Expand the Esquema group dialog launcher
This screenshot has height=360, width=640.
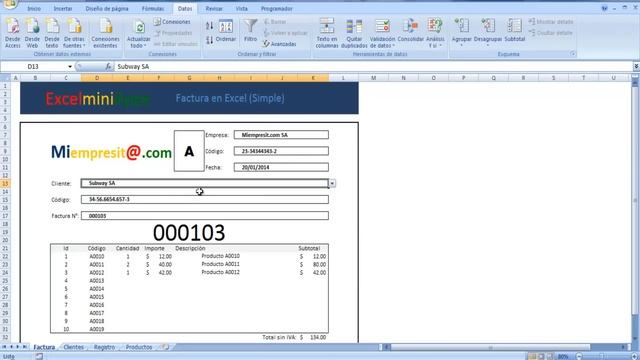573,54
